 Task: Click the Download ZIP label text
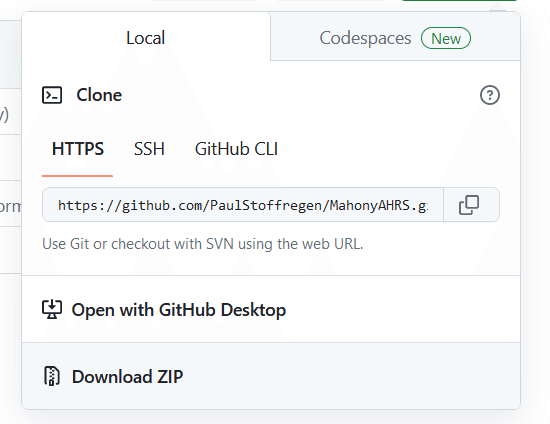point(128,377)
